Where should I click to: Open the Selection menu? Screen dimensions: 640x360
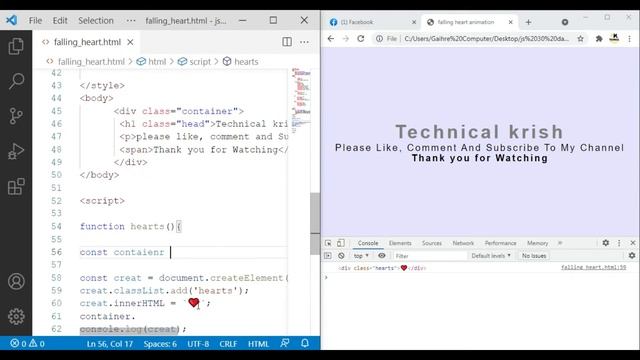click(96, 20)
